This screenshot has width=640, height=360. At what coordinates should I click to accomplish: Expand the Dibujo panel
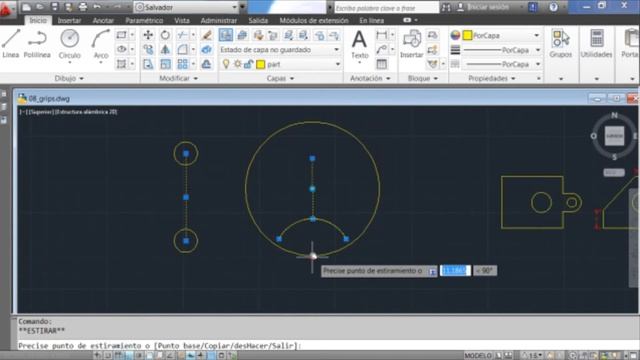[69, 78]
